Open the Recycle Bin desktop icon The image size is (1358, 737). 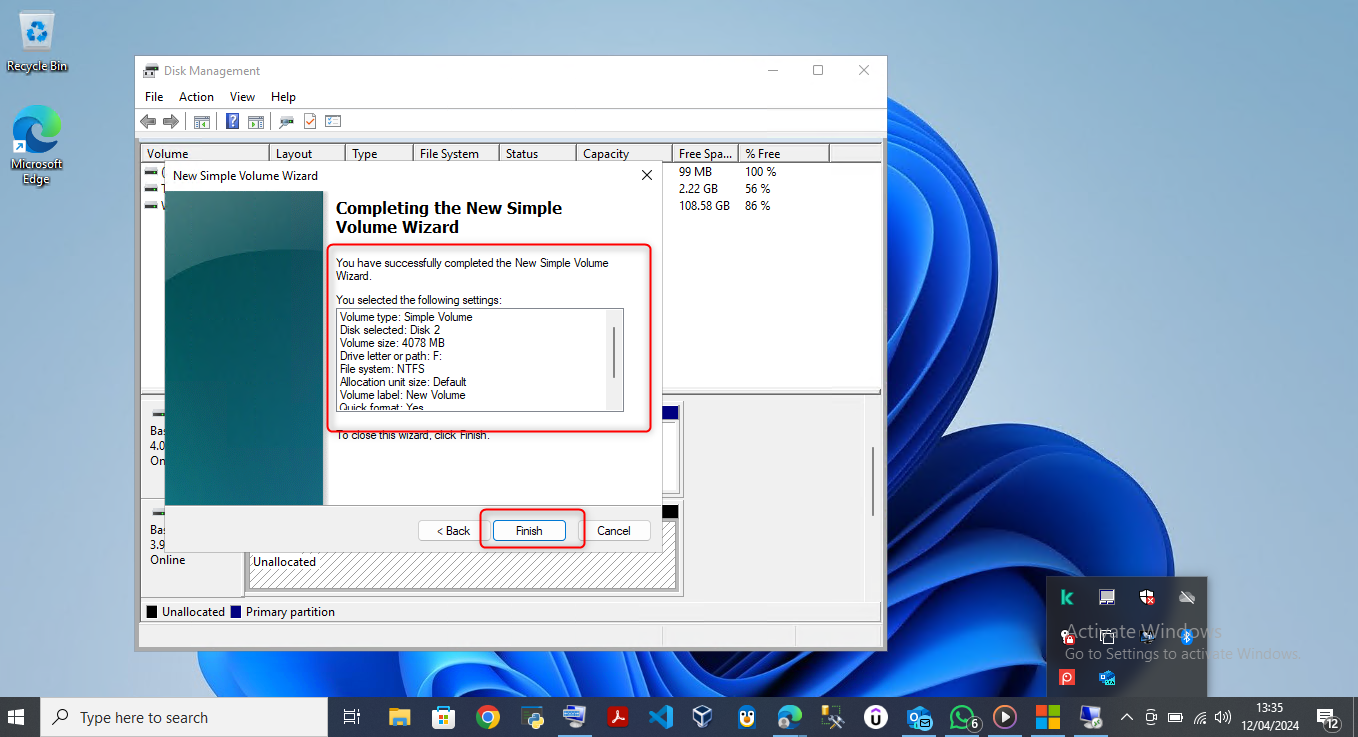coord(37,43)
